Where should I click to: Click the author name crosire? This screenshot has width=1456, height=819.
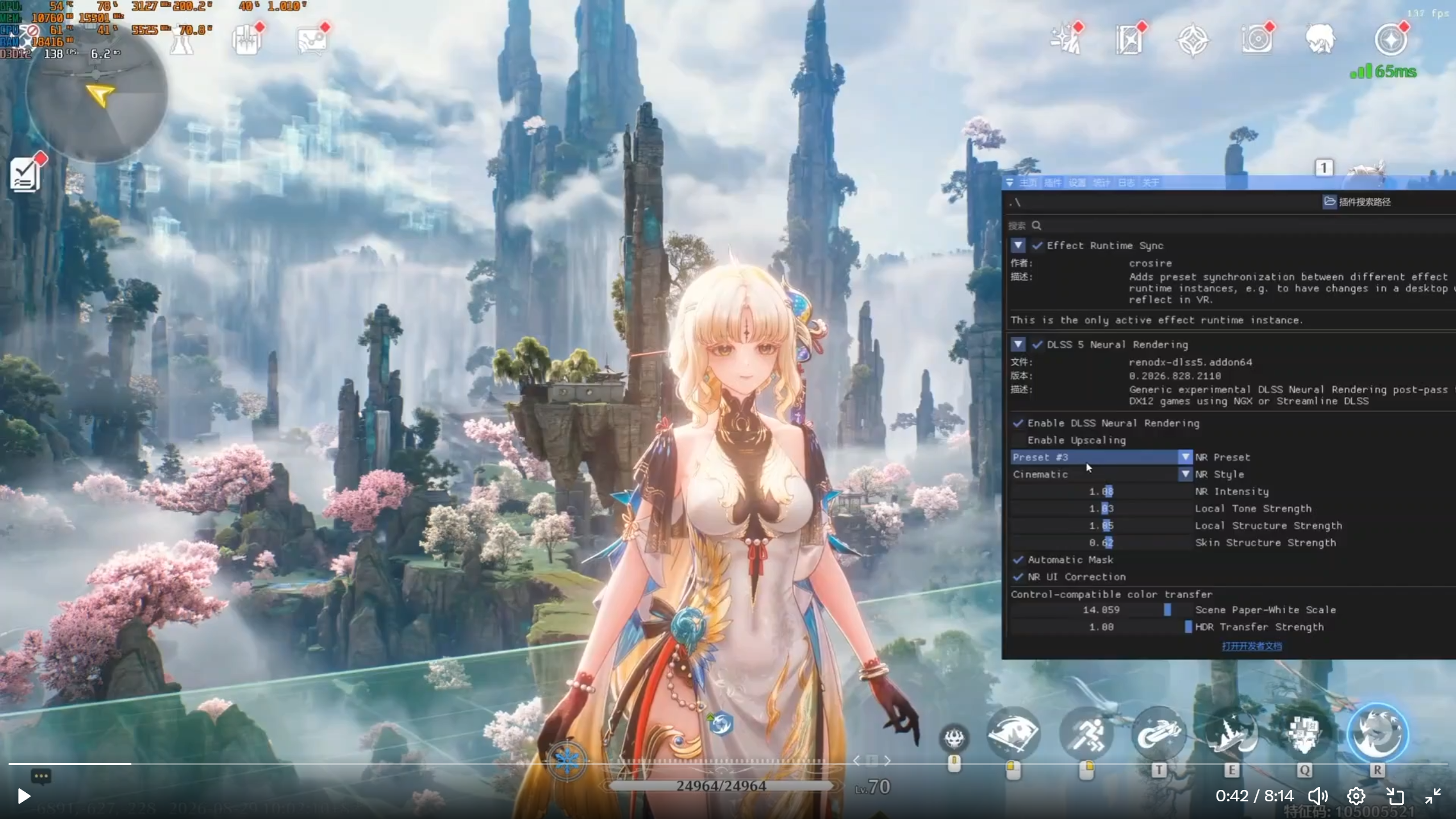(1150, 263)
